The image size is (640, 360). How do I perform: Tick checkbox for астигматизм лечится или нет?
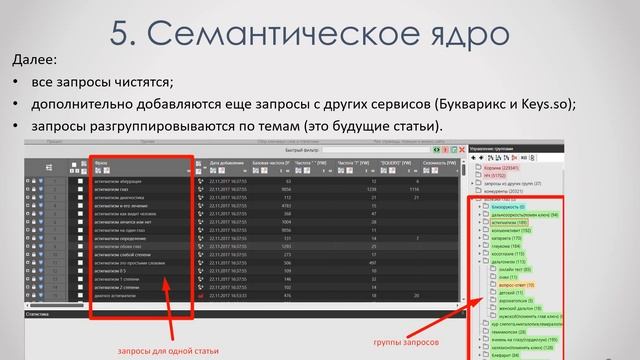tap(80, 222)
